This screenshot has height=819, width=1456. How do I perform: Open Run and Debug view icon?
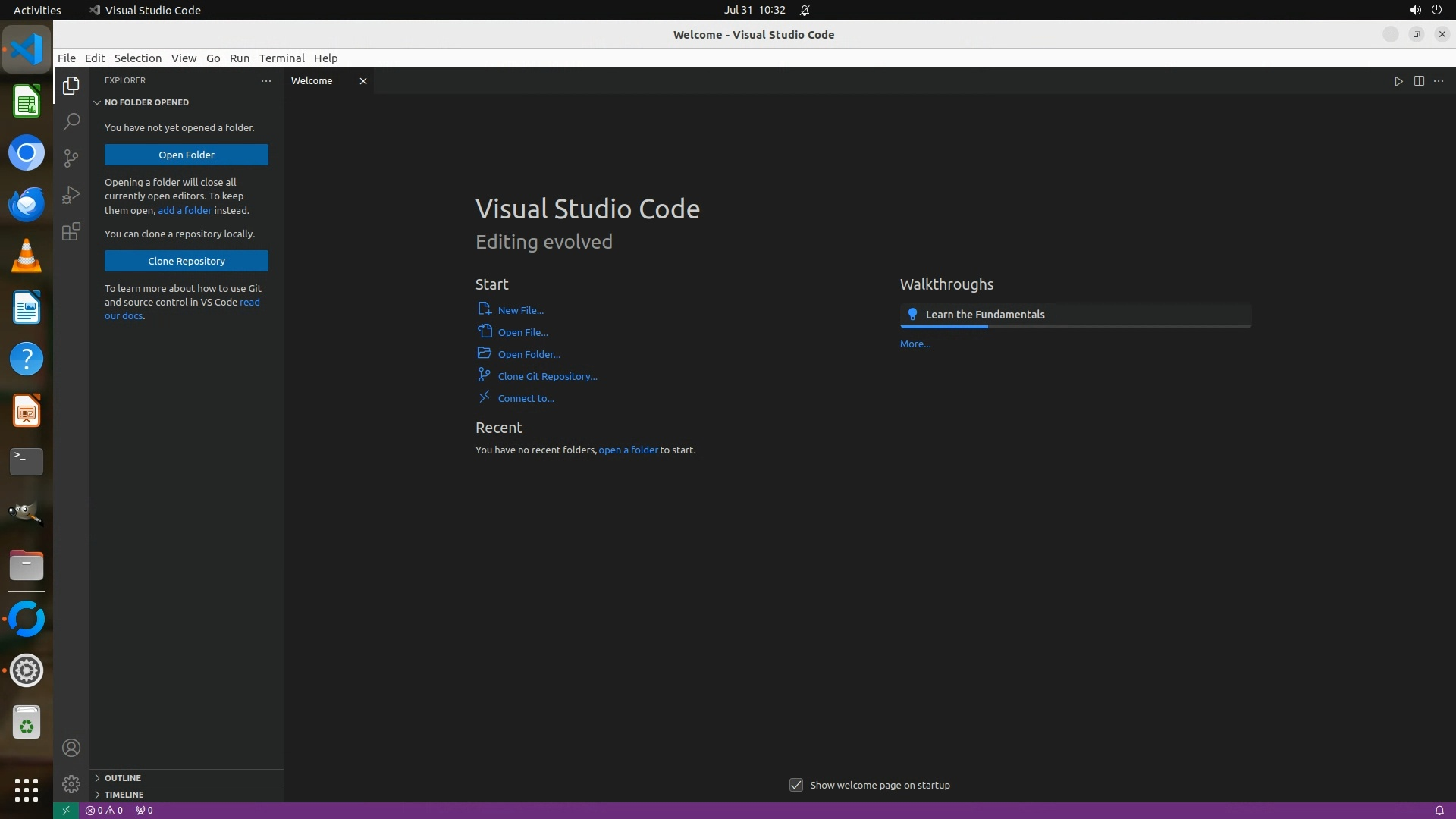pyautogui.click(x=71, y=195)
